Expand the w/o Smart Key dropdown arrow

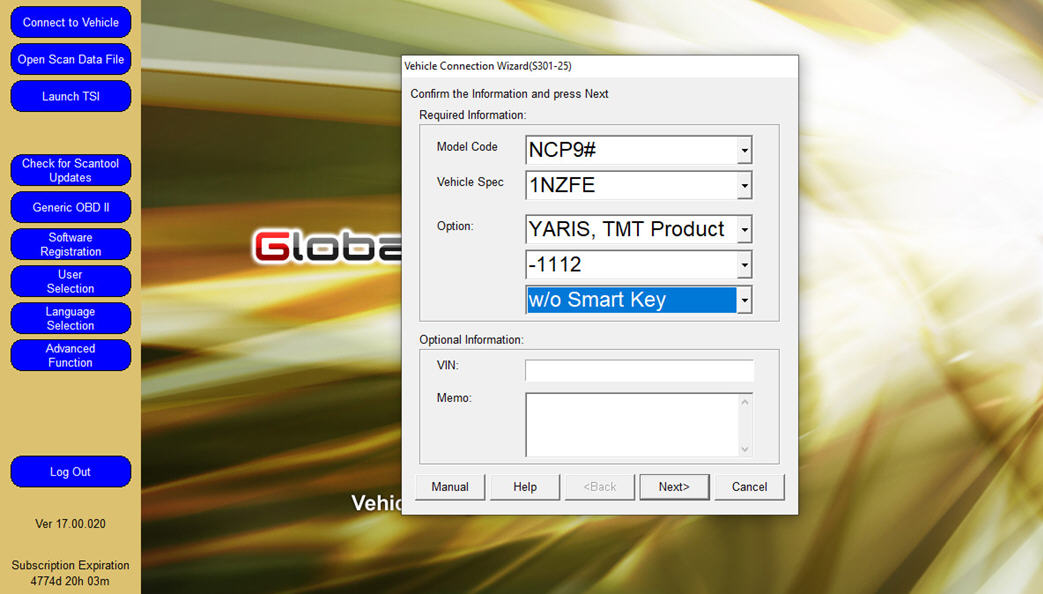(744, 300)
